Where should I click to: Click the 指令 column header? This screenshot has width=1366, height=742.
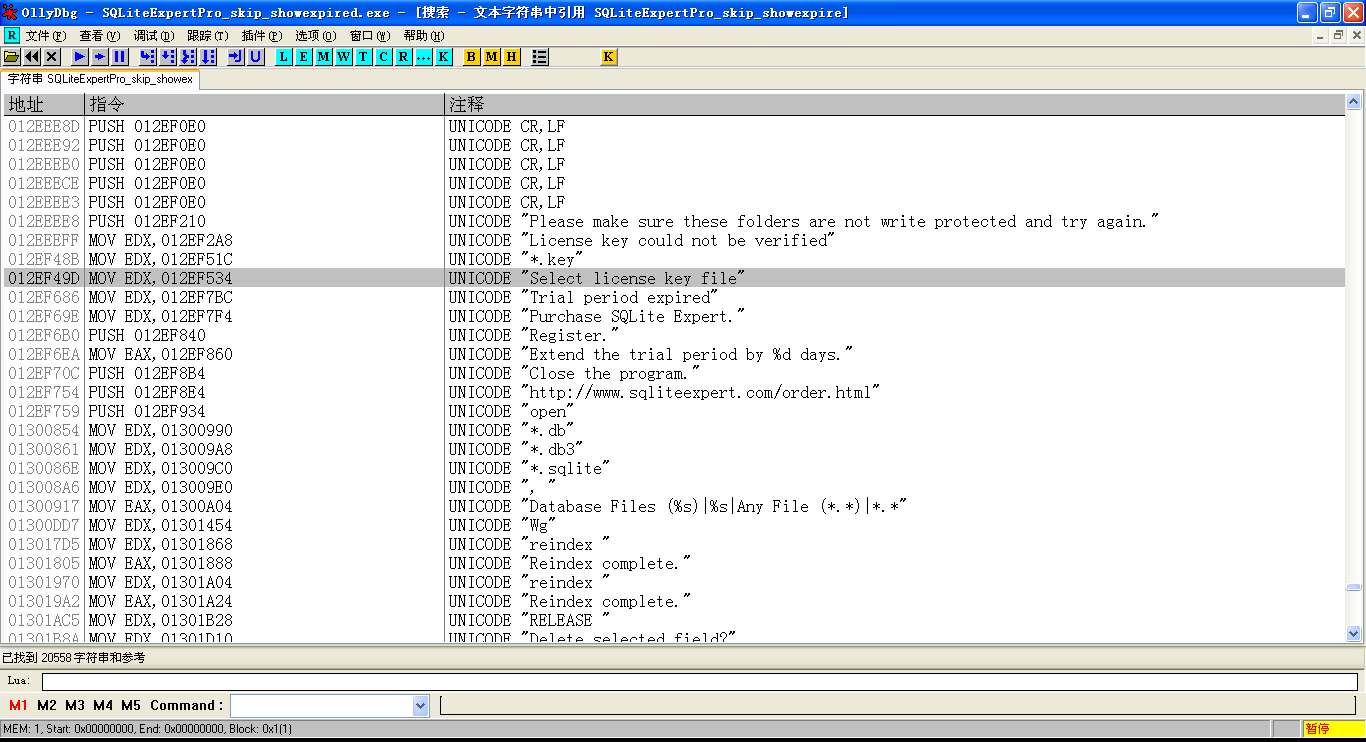(265, 104)
